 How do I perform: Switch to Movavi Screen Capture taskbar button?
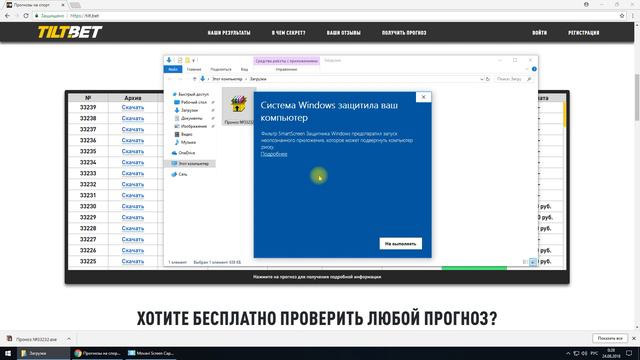click(150, 353)
